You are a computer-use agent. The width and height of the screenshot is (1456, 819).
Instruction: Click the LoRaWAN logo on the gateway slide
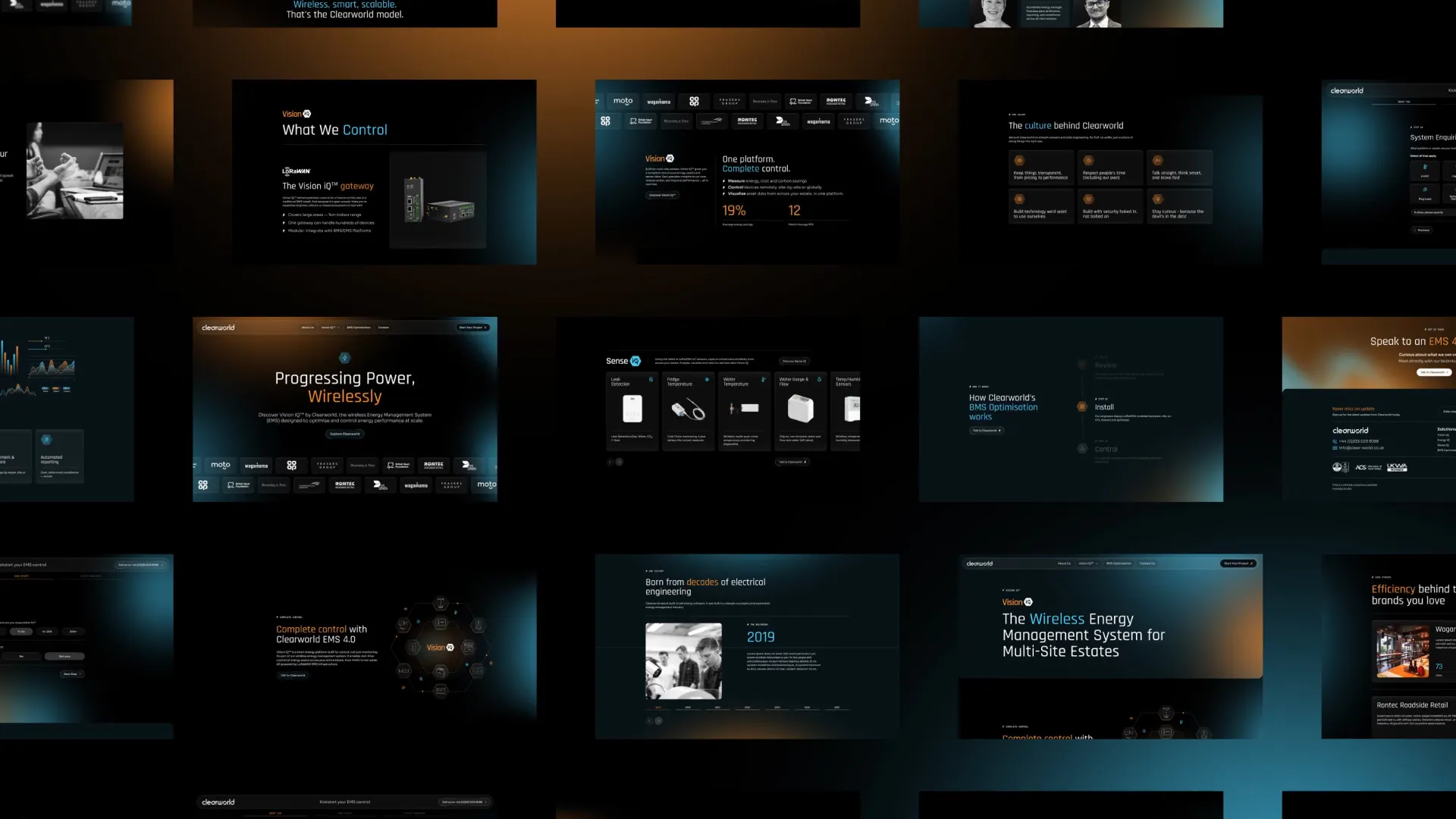pyautogui.click(x=297, y=171)
